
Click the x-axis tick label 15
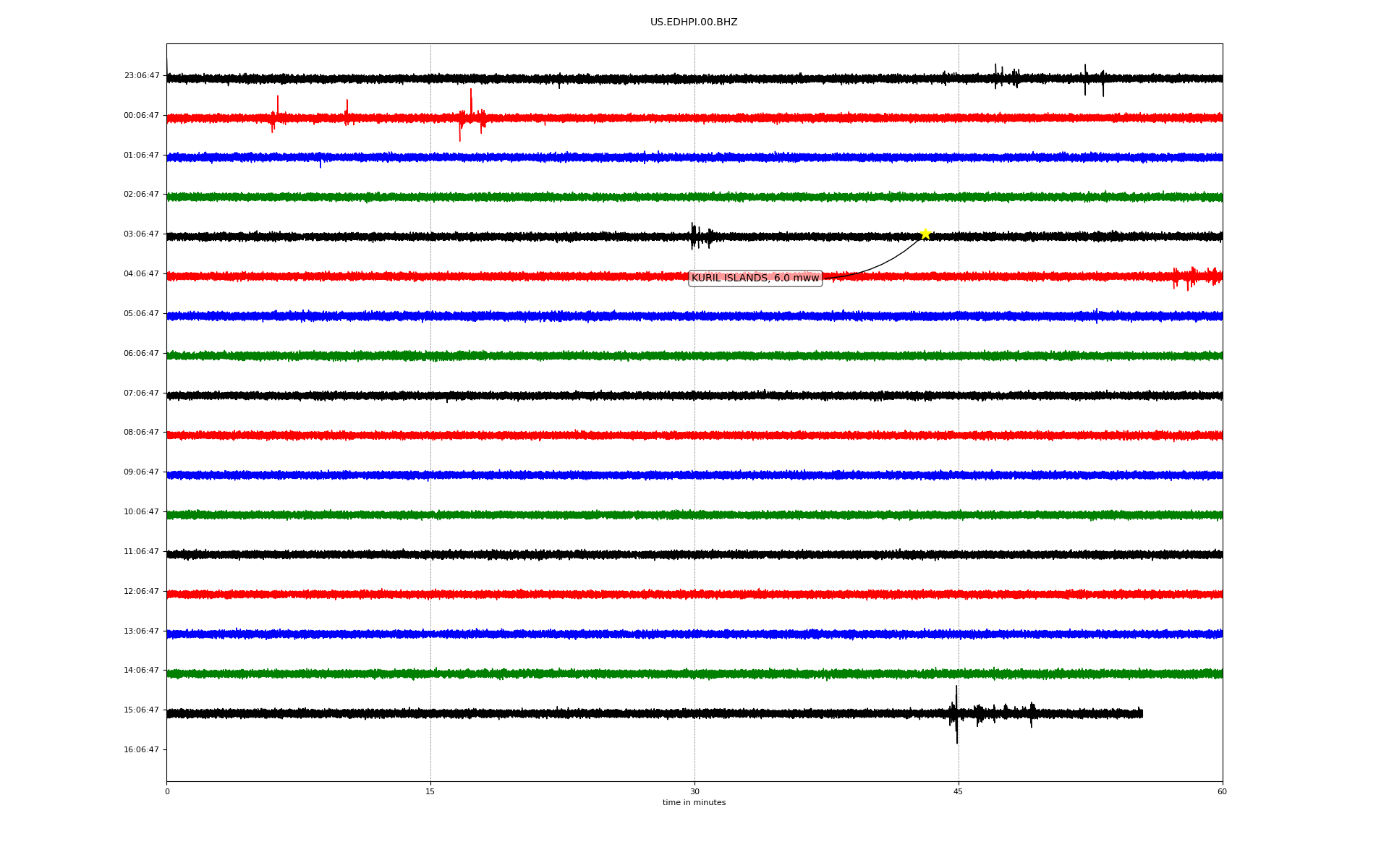tap(430, 792)
